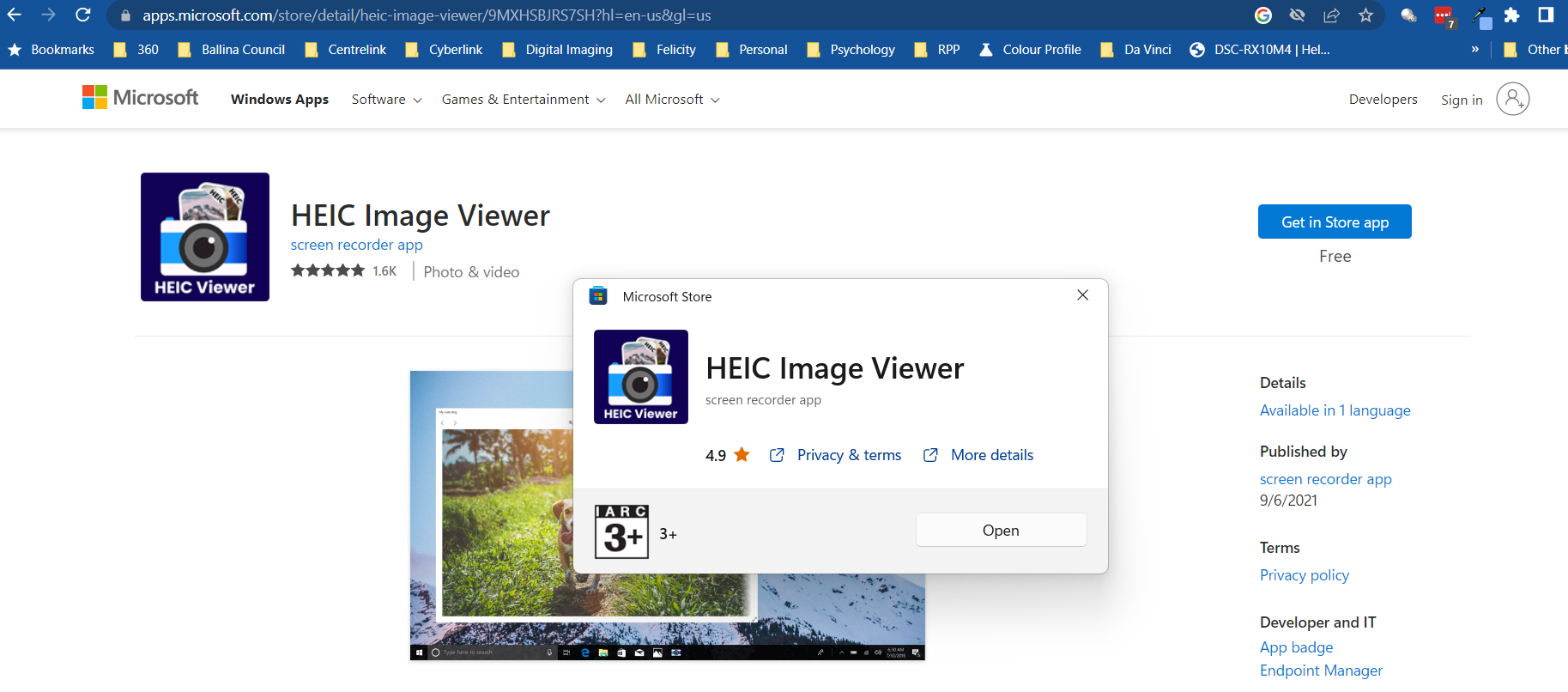Image resolution: width=1568 pixels, height=692 pixels.
Task: Open the Extensions puzzle piece menu
Action: tap(1512, 15)
